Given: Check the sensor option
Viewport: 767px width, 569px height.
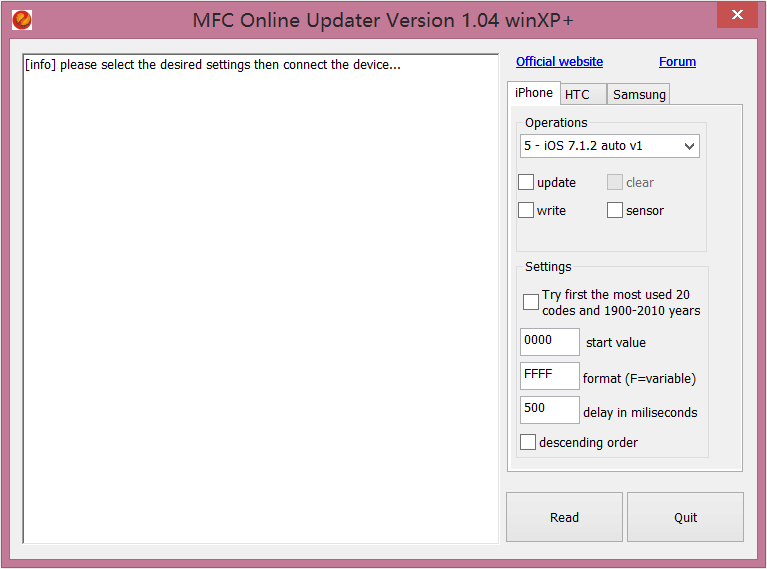Looking at the screenshot, I should click(x=615, y=210).
